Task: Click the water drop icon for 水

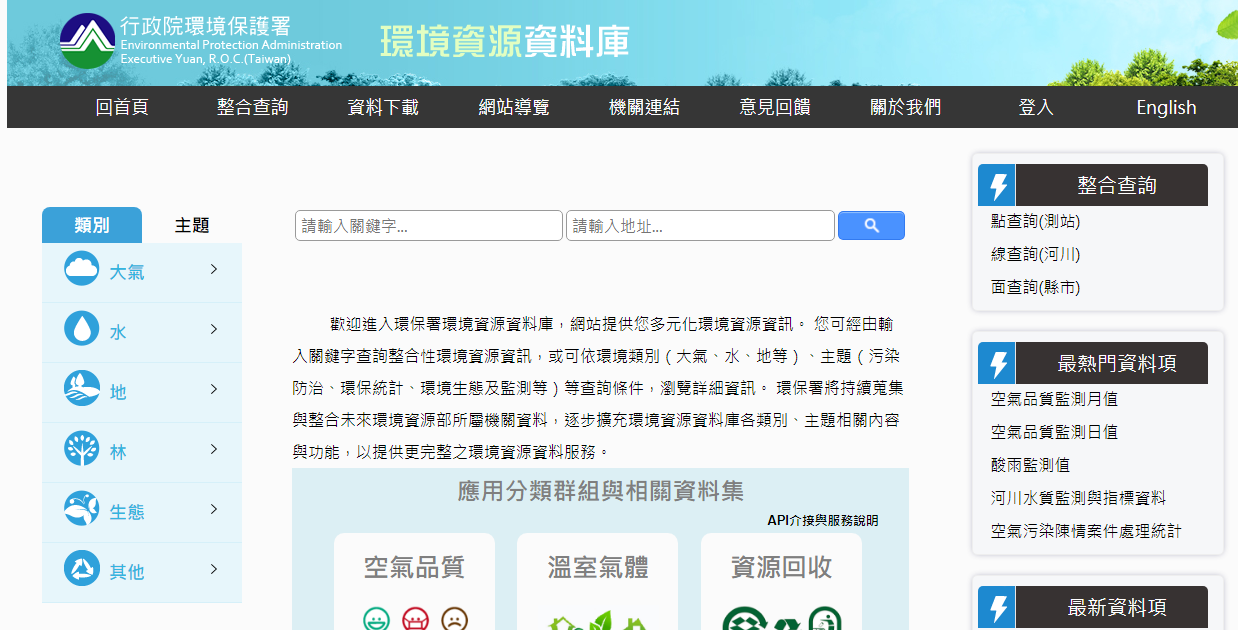Action: (82, 329)
